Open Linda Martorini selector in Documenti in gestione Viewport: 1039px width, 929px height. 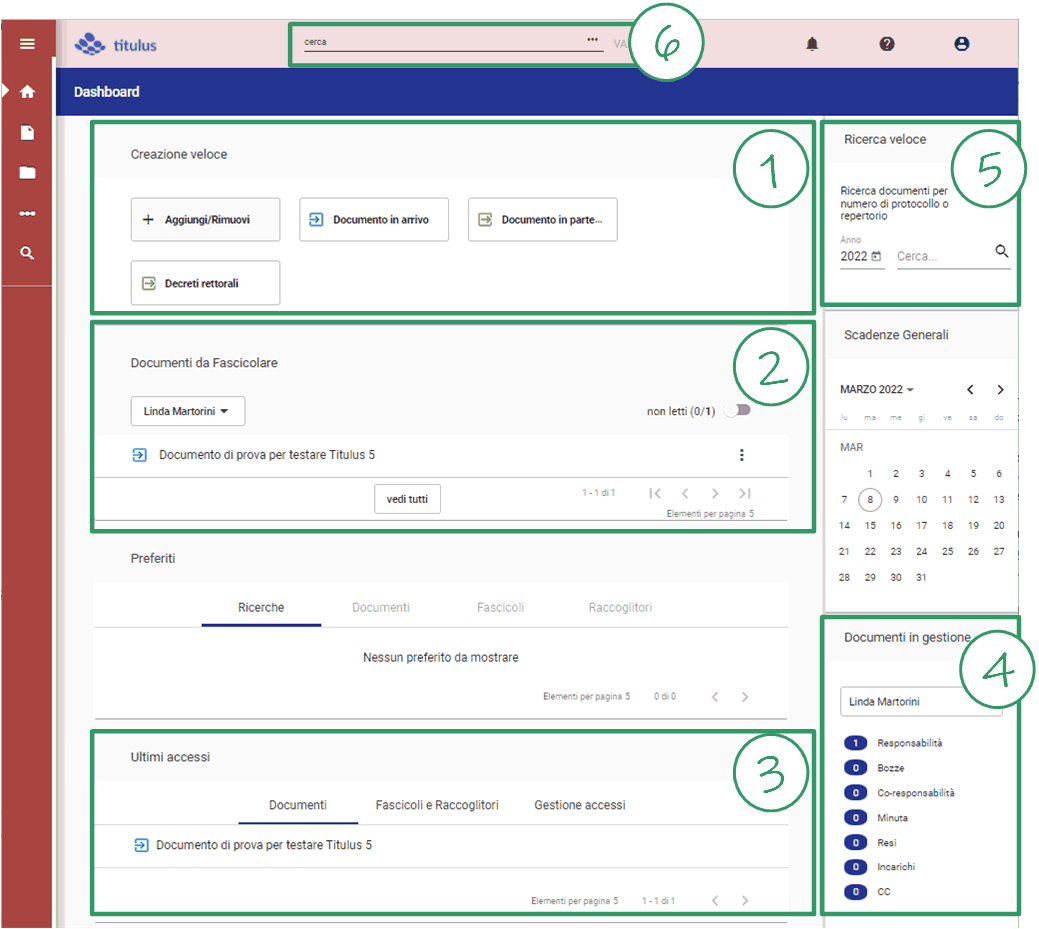coord(920,702)
